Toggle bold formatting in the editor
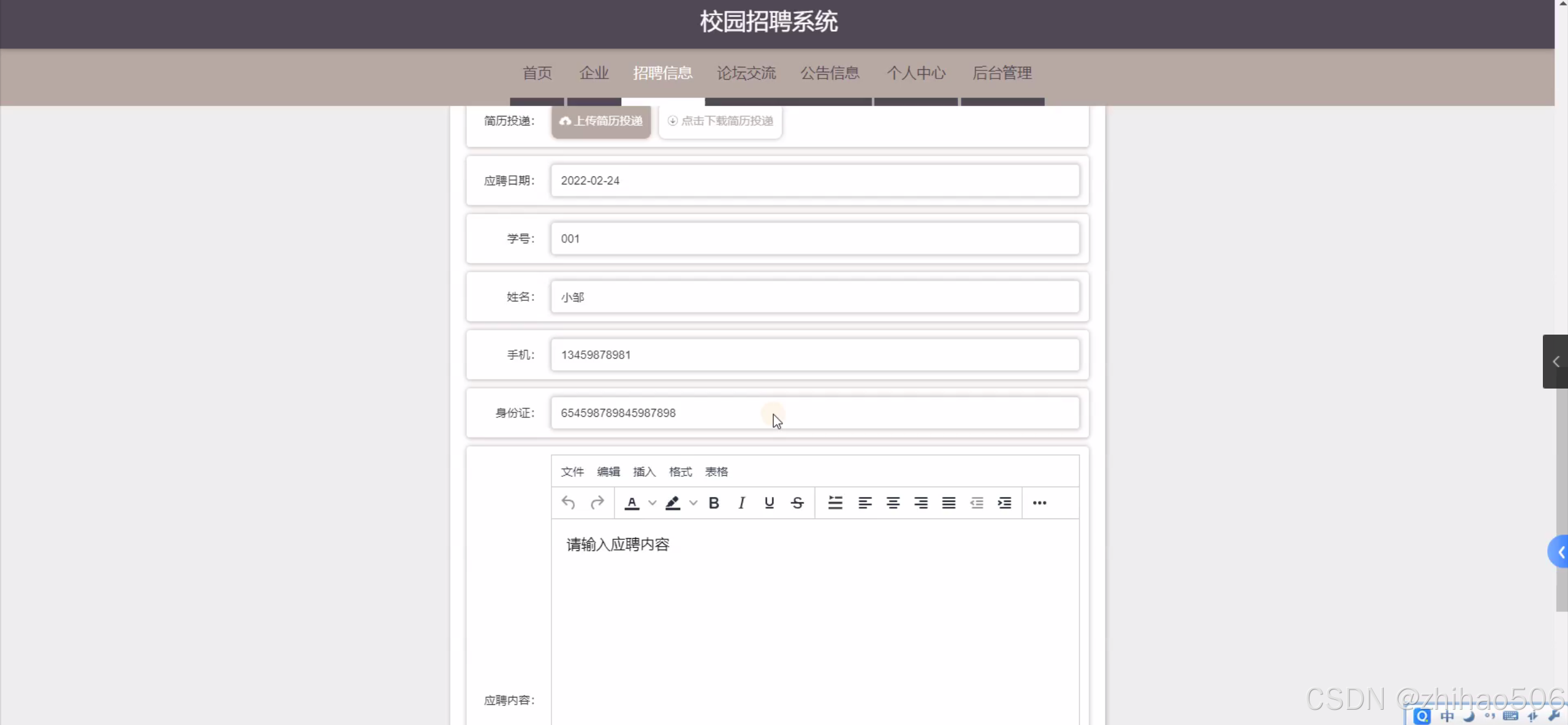Viewport: 1568px width, 725px height. click(713, 503)
